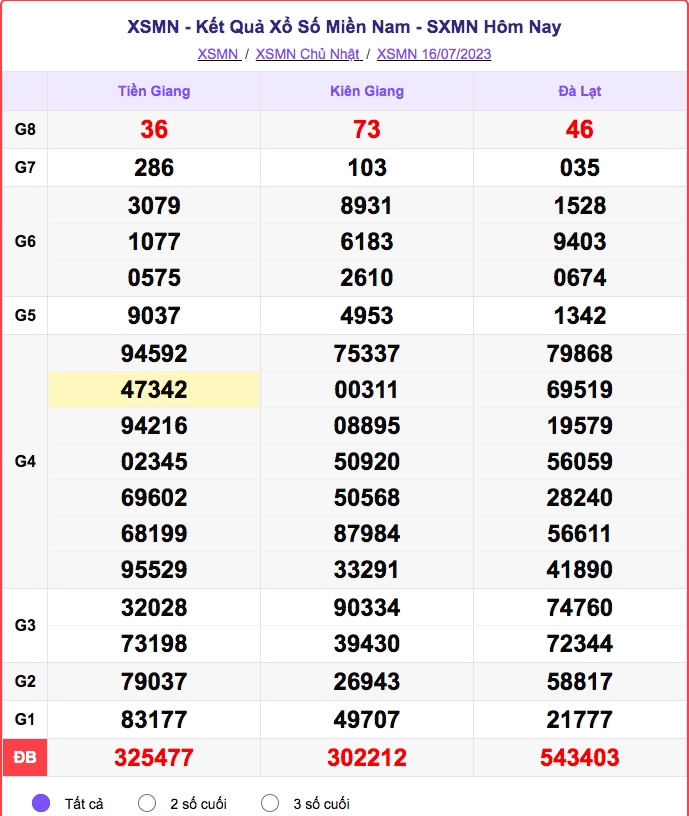Viewport: 689px width, 816px height.
Task: Click the G5 row label
Action: click(25, 315)
